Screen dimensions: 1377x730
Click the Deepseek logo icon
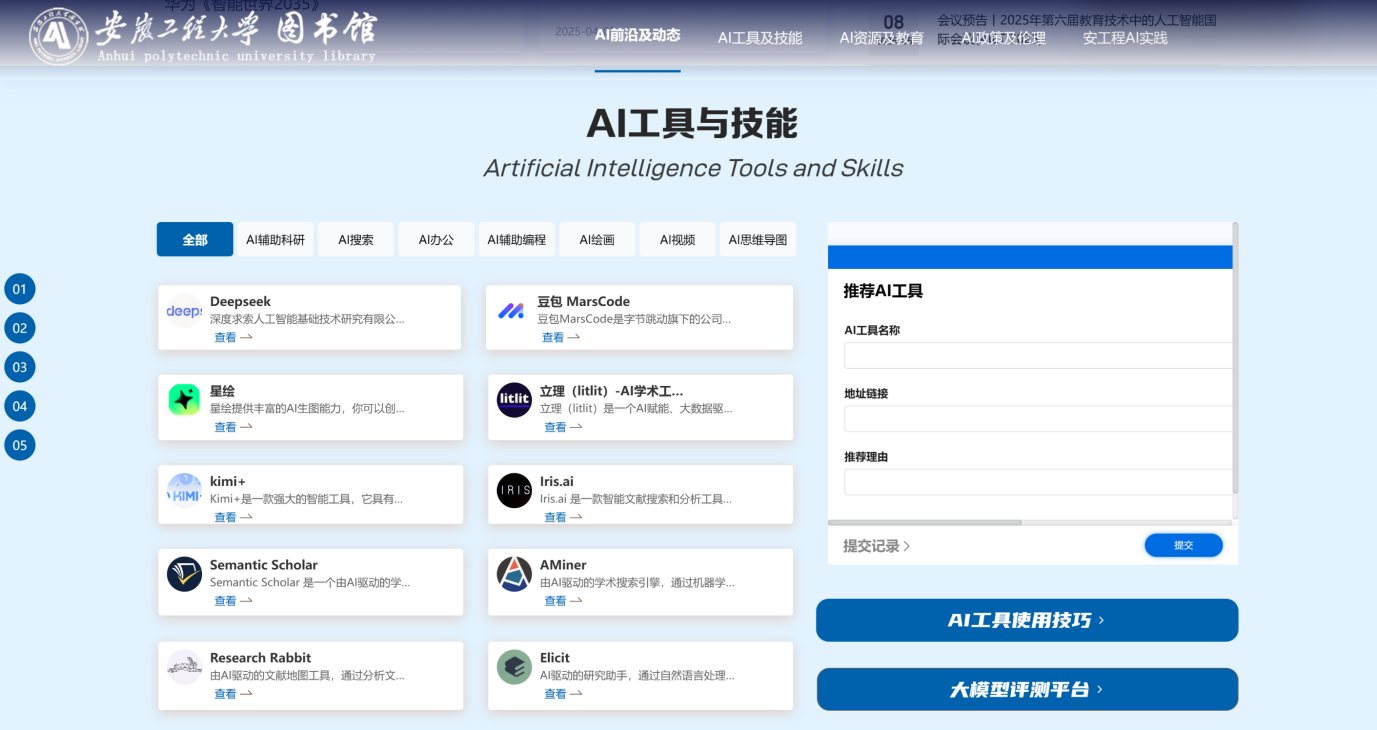point(184,311)
